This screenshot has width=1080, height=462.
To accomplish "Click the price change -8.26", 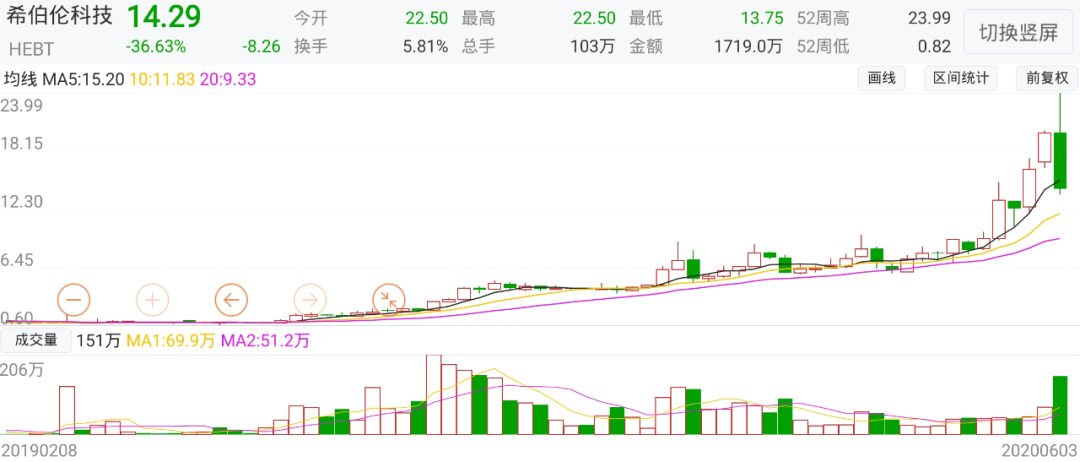I will point(262,47).
